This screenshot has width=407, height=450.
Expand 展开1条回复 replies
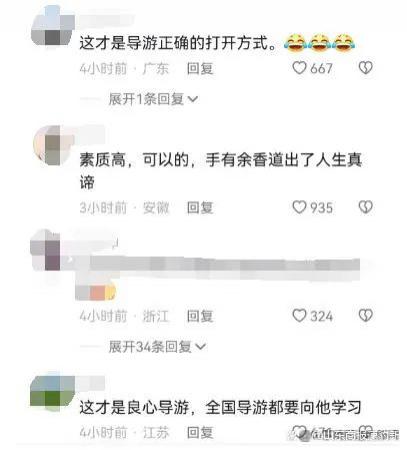153,99
